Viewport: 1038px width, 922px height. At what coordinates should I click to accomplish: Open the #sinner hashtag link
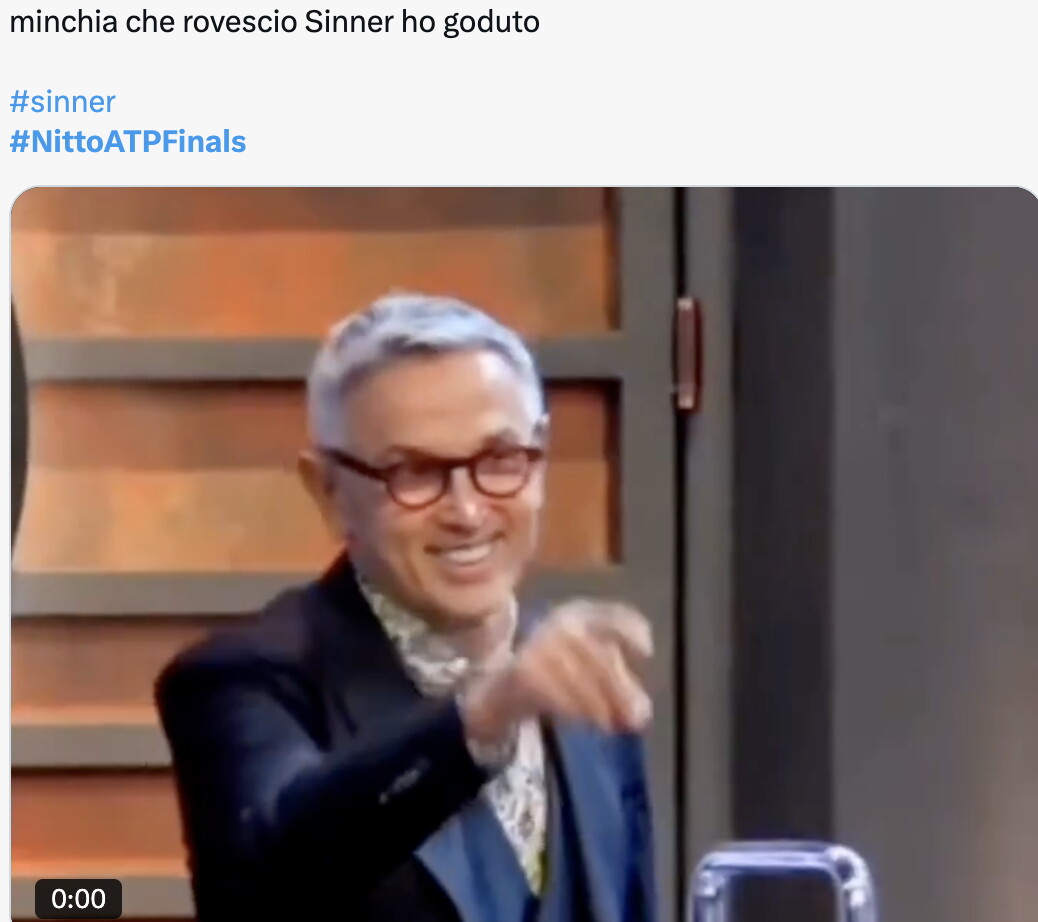tap(62, 102)
